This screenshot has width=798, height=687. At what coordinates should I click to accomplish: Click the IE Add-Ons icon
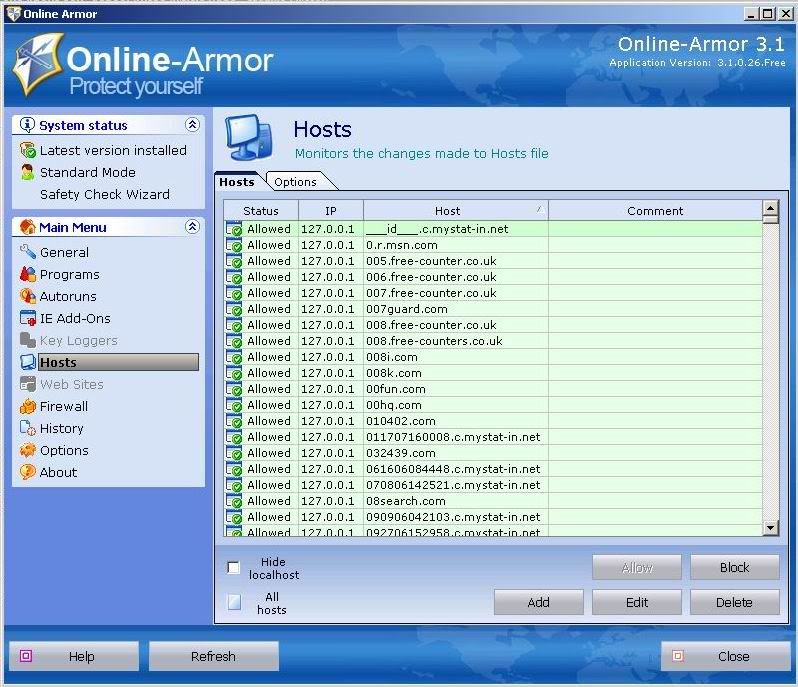pyautogui.click(x=27, y=318)
